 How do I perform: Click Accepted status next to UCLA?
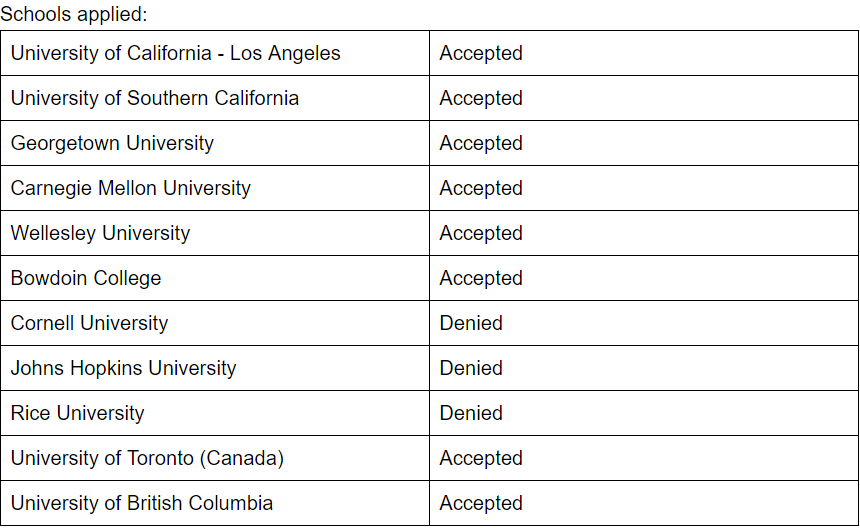tap(481, 53)
